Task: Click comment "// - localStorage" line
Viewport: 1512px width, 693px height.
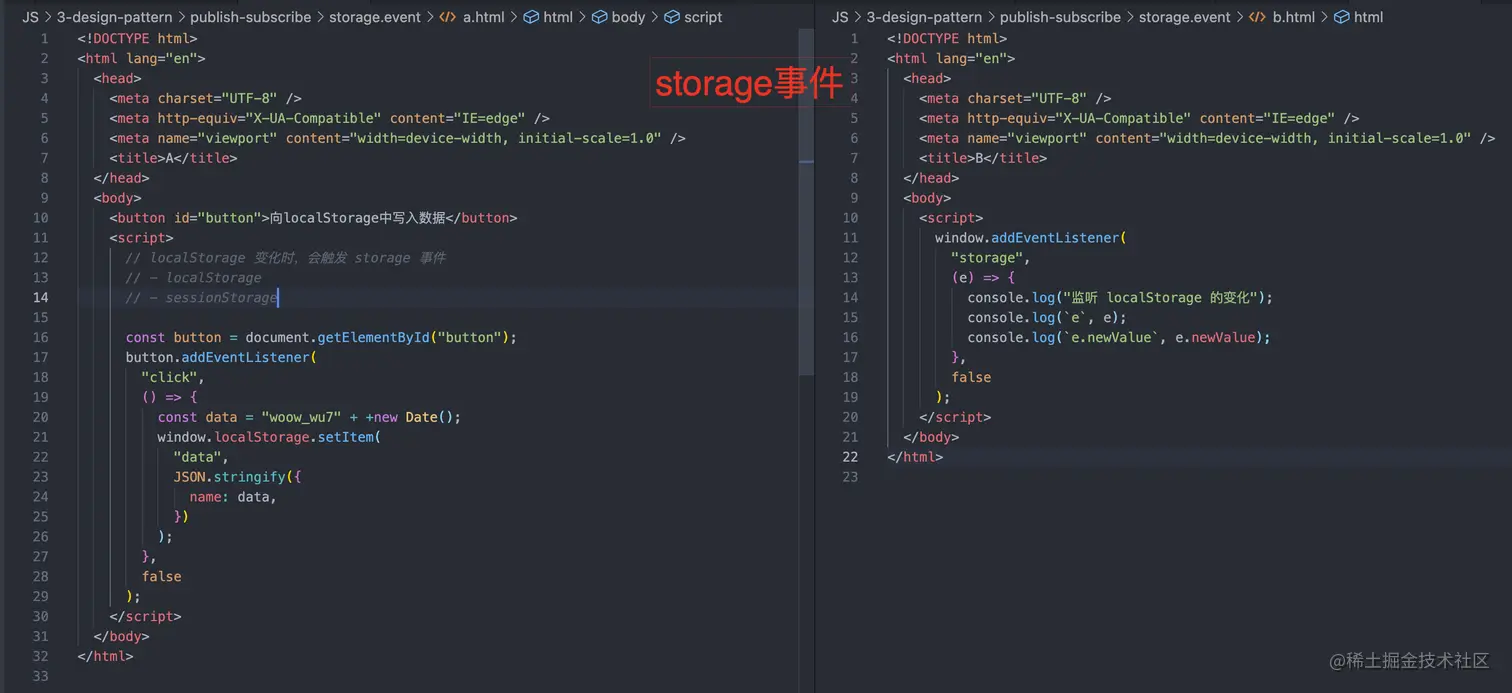Action: 193,278
